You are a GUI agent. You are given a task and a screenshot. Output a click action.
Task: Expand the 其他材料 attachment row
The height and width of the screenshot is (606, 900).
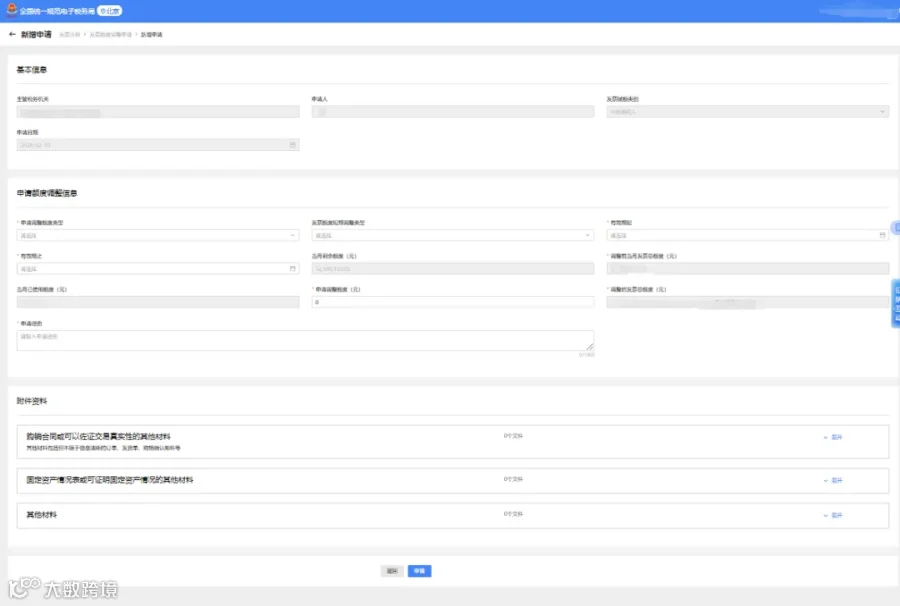point(833,515)
